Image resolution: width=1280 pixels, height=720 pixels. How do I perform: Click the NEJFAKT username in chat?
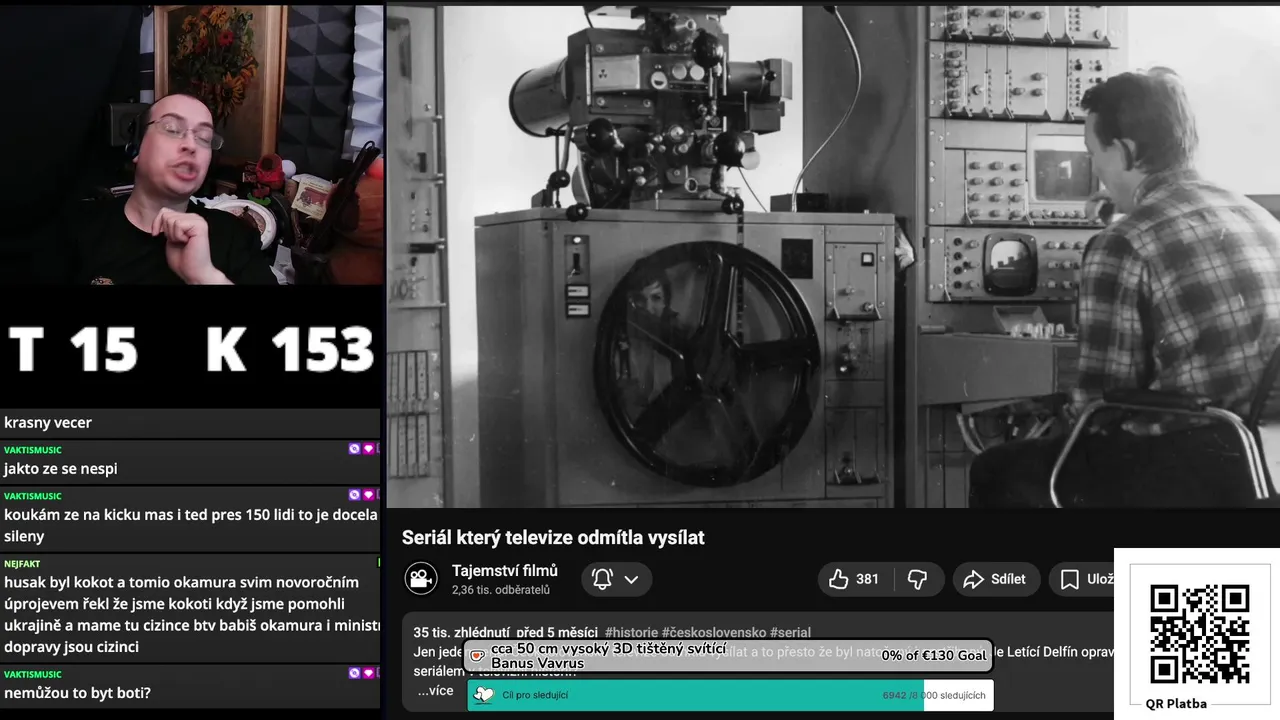coord(22,564)
